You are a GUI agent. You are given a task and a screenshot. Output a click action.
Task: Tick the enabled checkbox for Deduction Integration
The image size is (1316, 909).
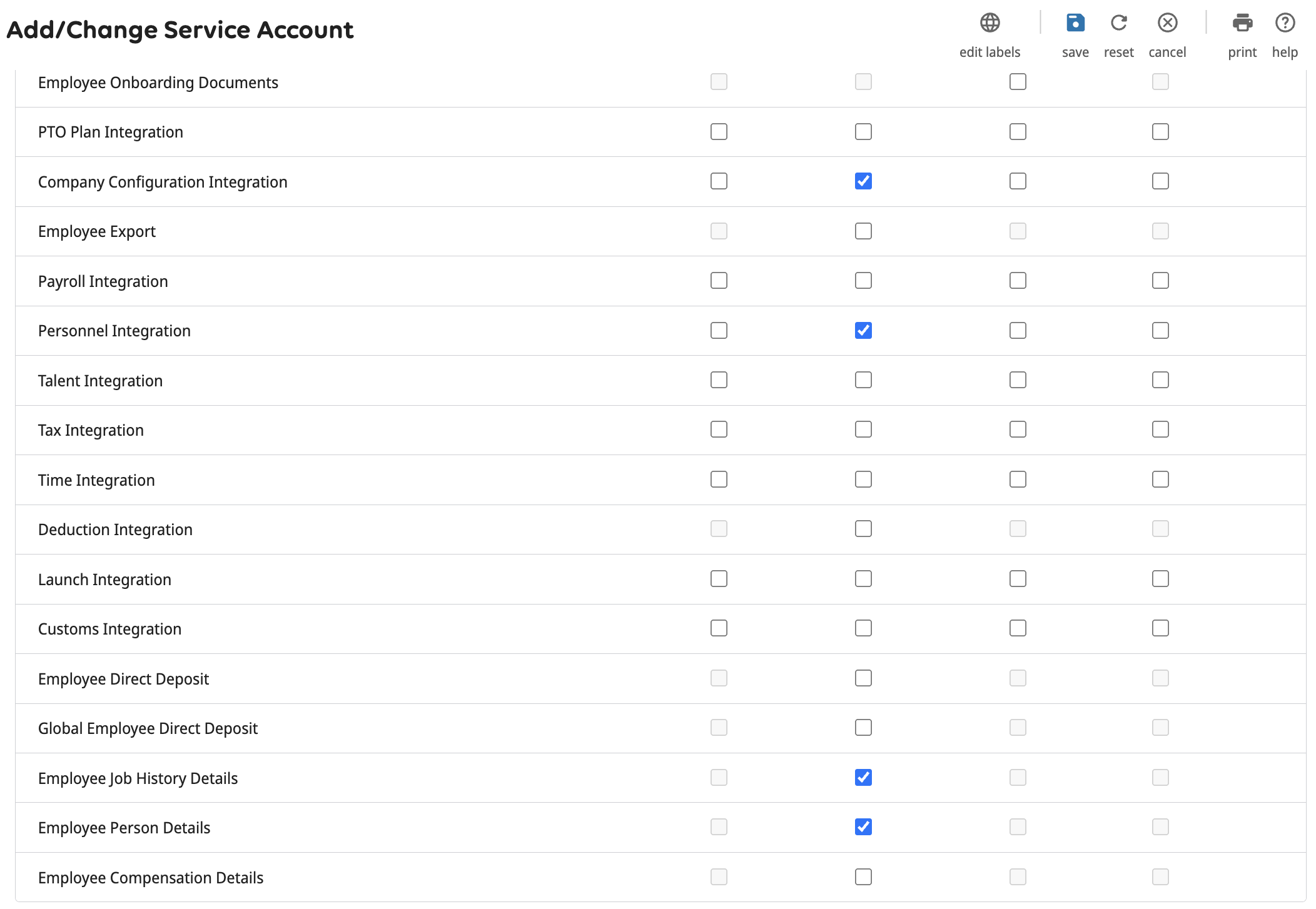point(863,529)
